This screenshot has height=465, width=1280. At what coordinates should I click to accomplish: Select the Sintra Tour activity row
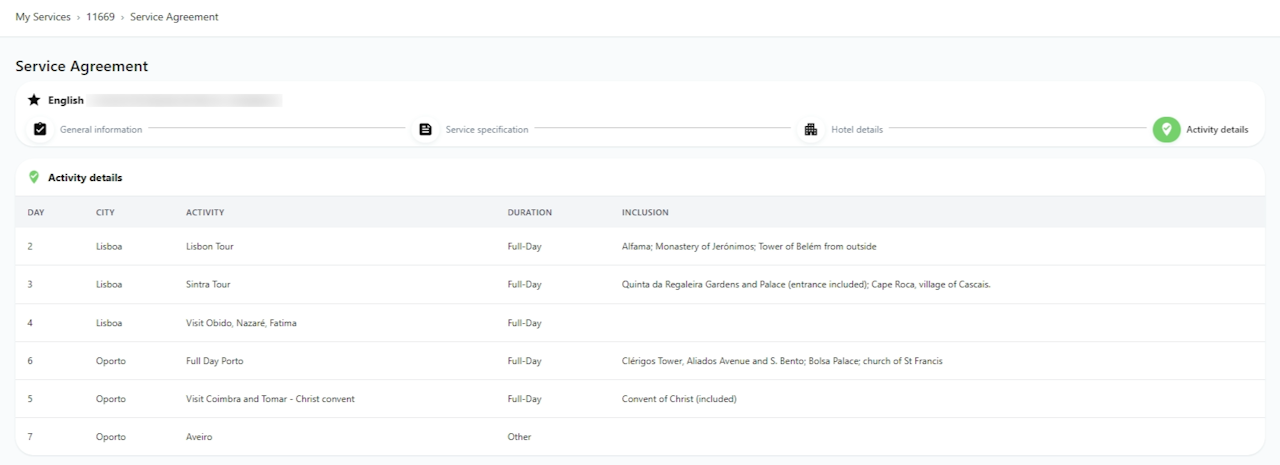pos(208,284)
